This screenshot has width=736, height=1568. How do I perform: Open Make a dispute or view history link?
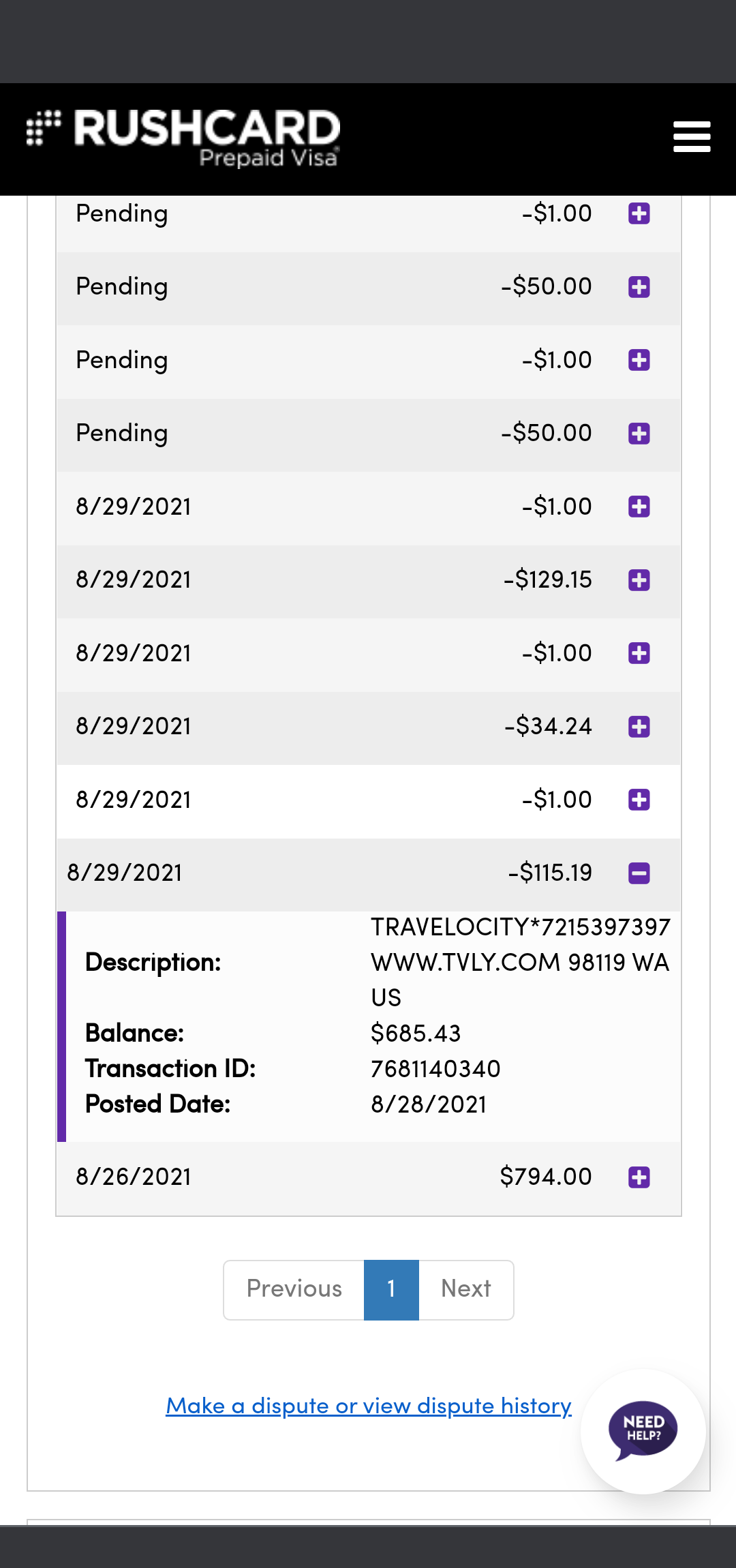coord(369,1406)
